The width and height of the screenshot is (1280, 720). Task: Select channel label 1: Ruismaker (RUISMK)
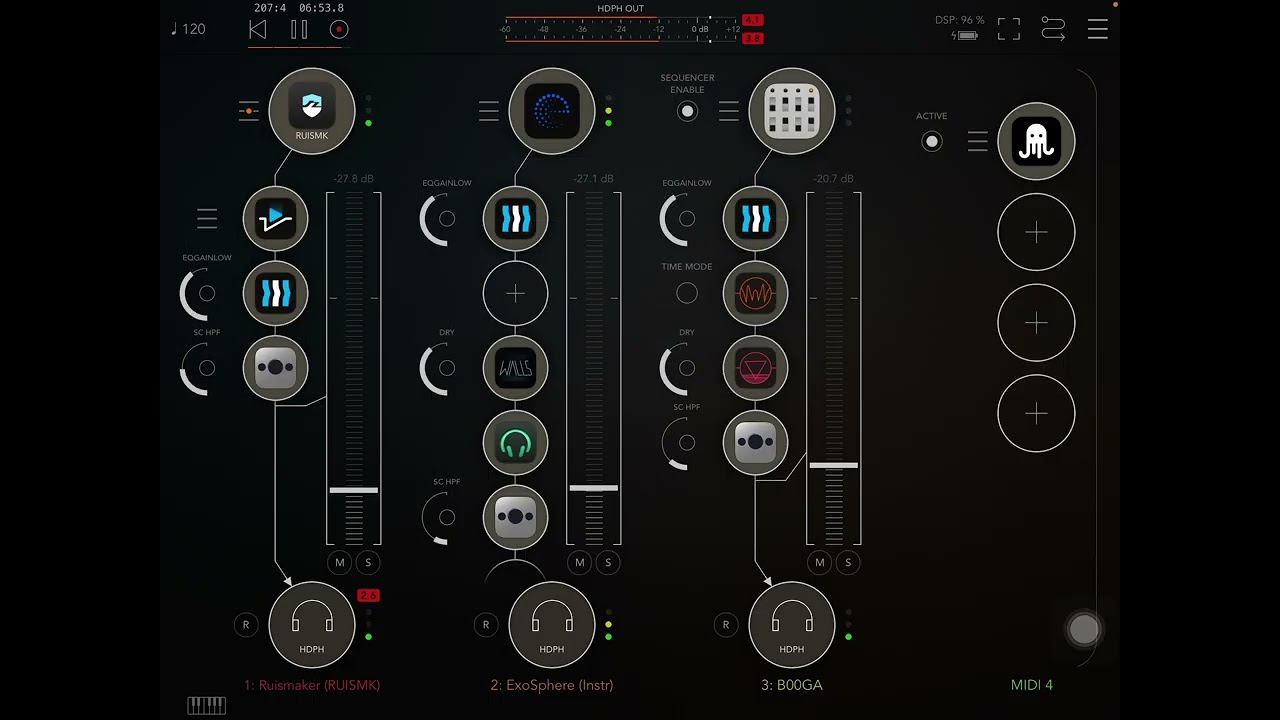[x=312, y=685]
